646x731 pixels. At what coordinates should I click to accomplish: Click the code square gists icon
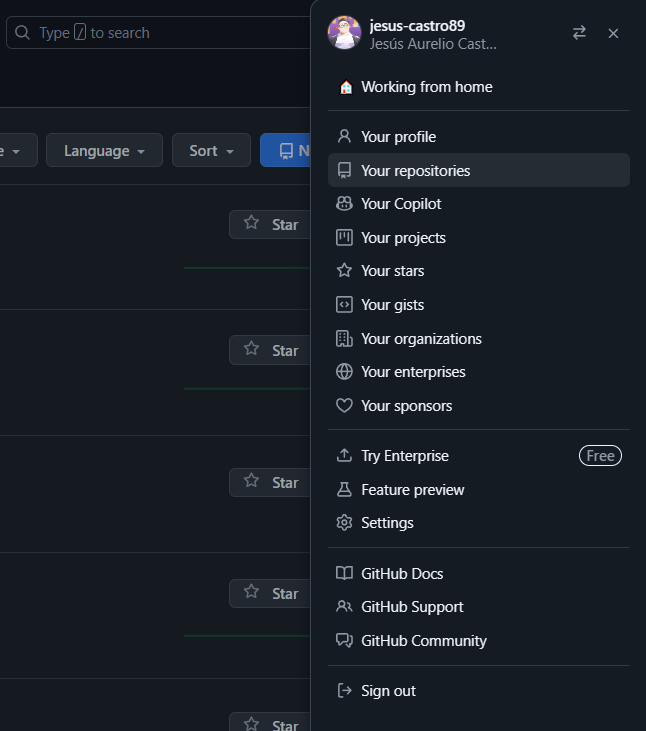[x=344, y=304]
